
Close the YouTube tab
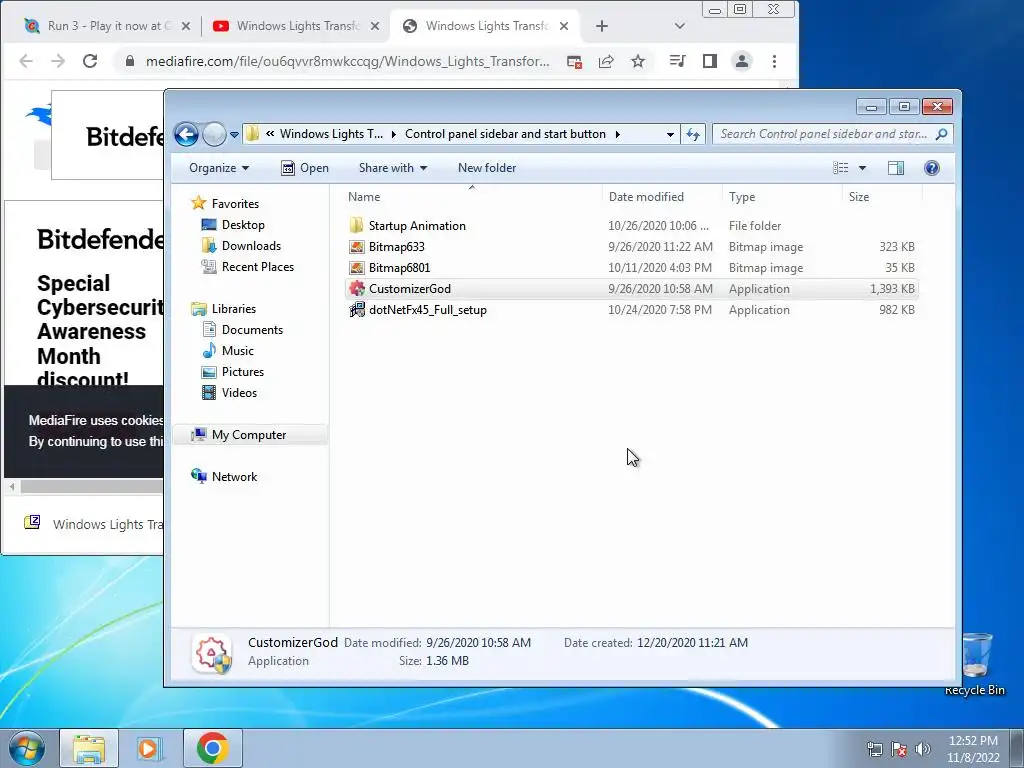374,26
